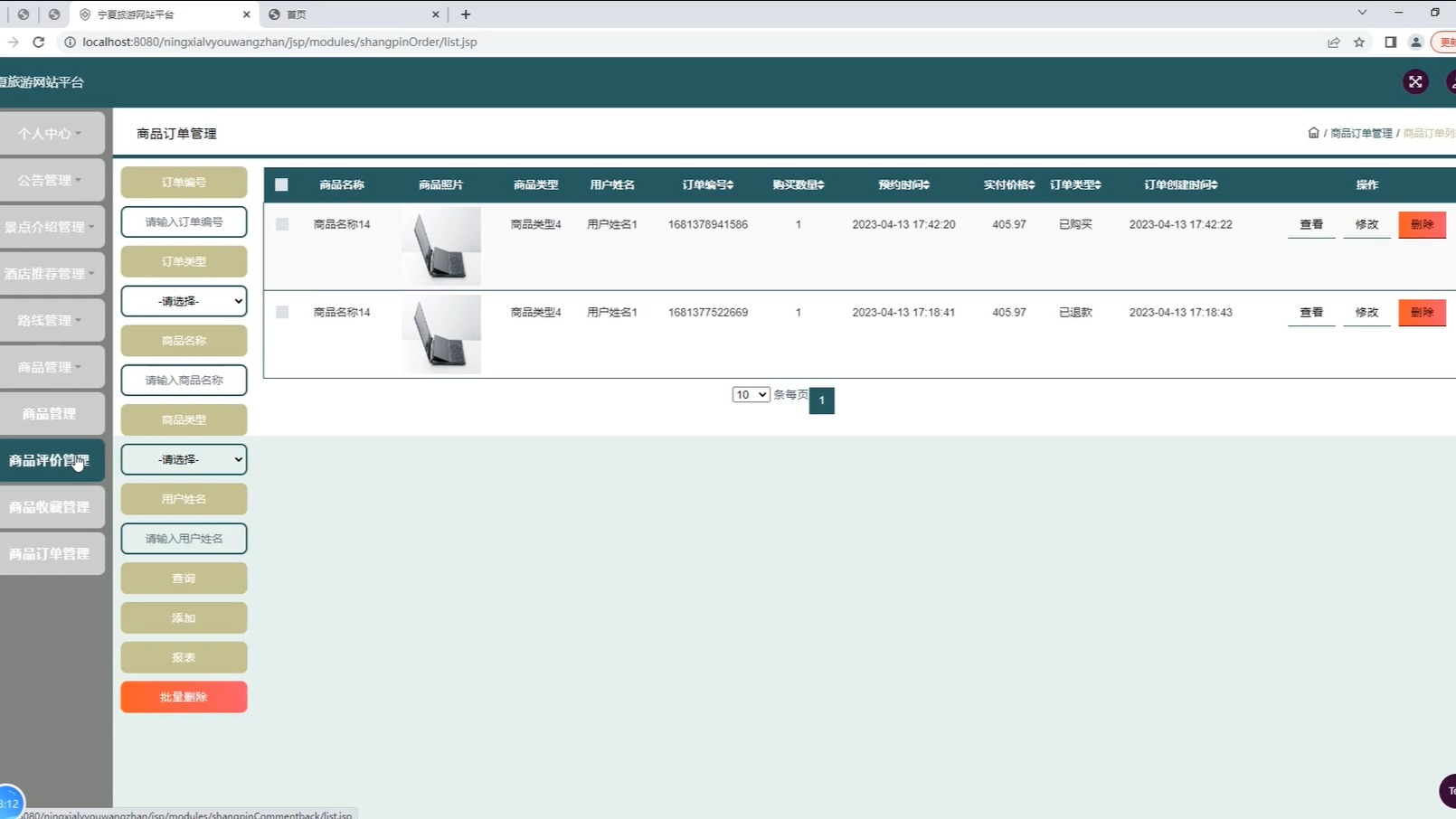This screenshot has width=1456, height=819.
Task: Expand the 公告管理 sidebar menu
Action: point(51,180)
